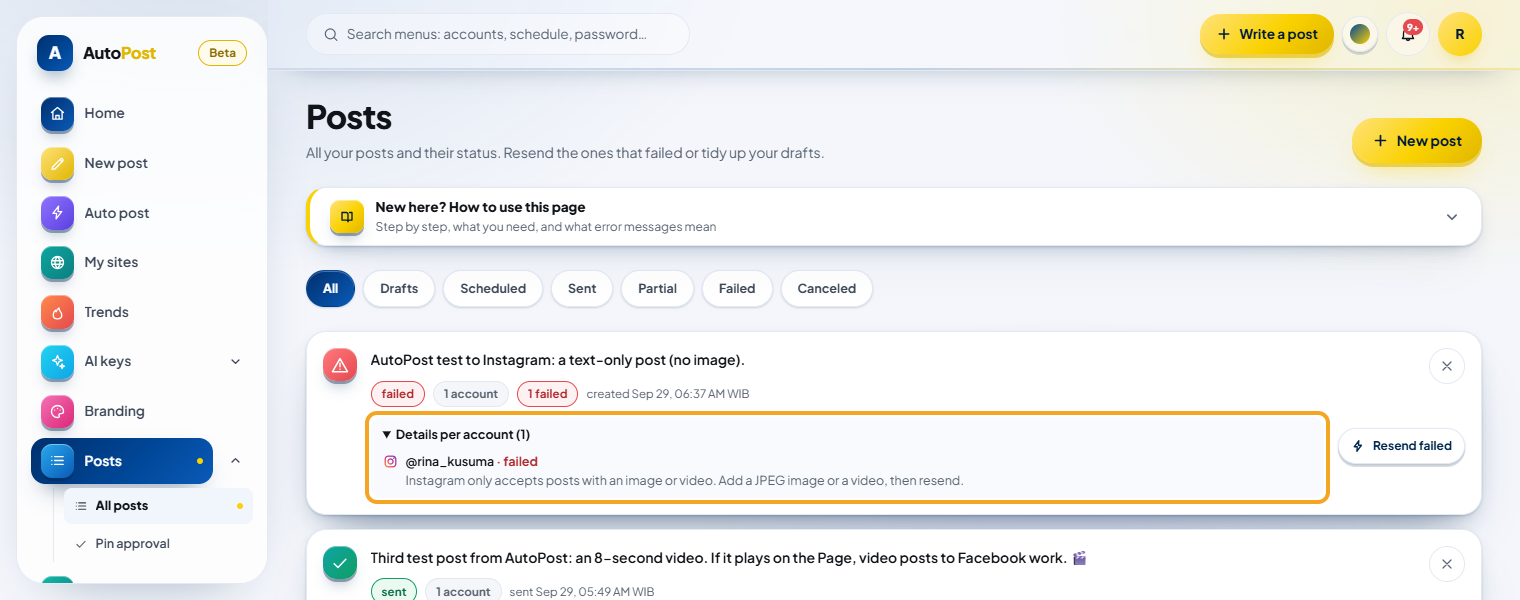Screen dimensions: 1520x600
Task: Click 1 account tag on sent post
Action: coord(463,592)
